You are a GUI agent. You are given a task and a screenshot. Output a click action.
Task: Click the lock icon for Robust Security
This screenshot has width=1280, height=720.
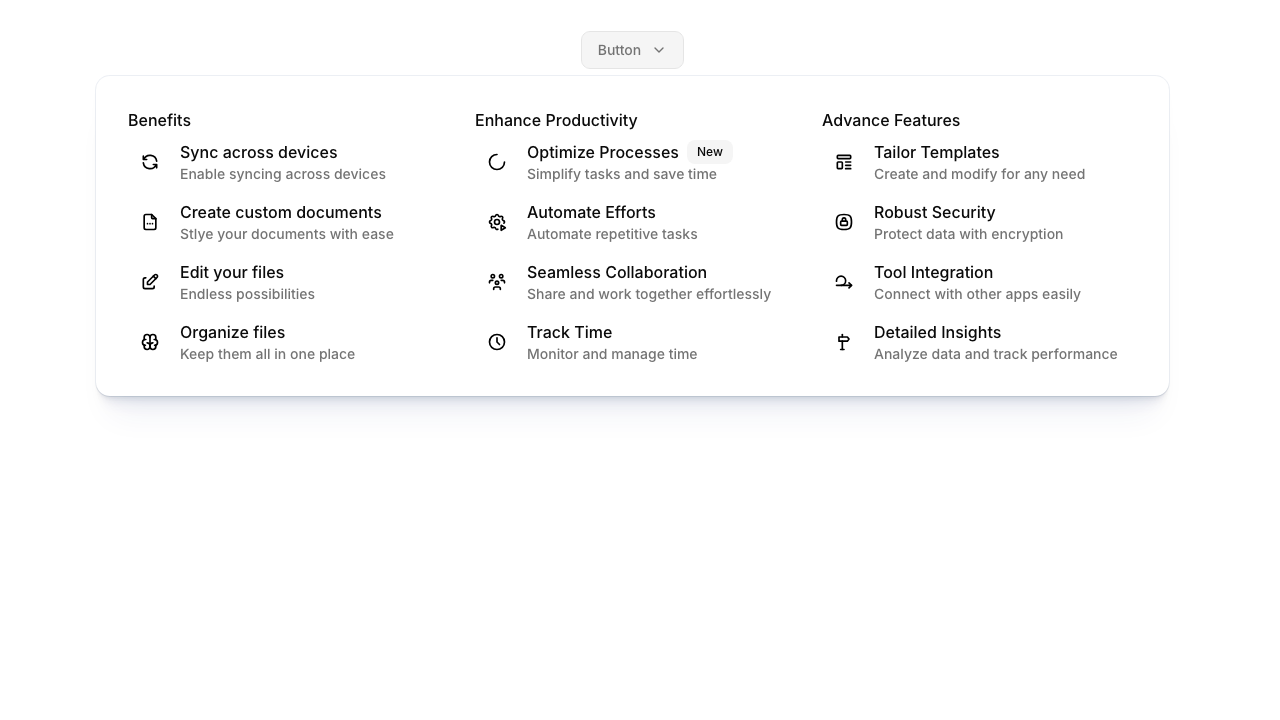point(844,222)
